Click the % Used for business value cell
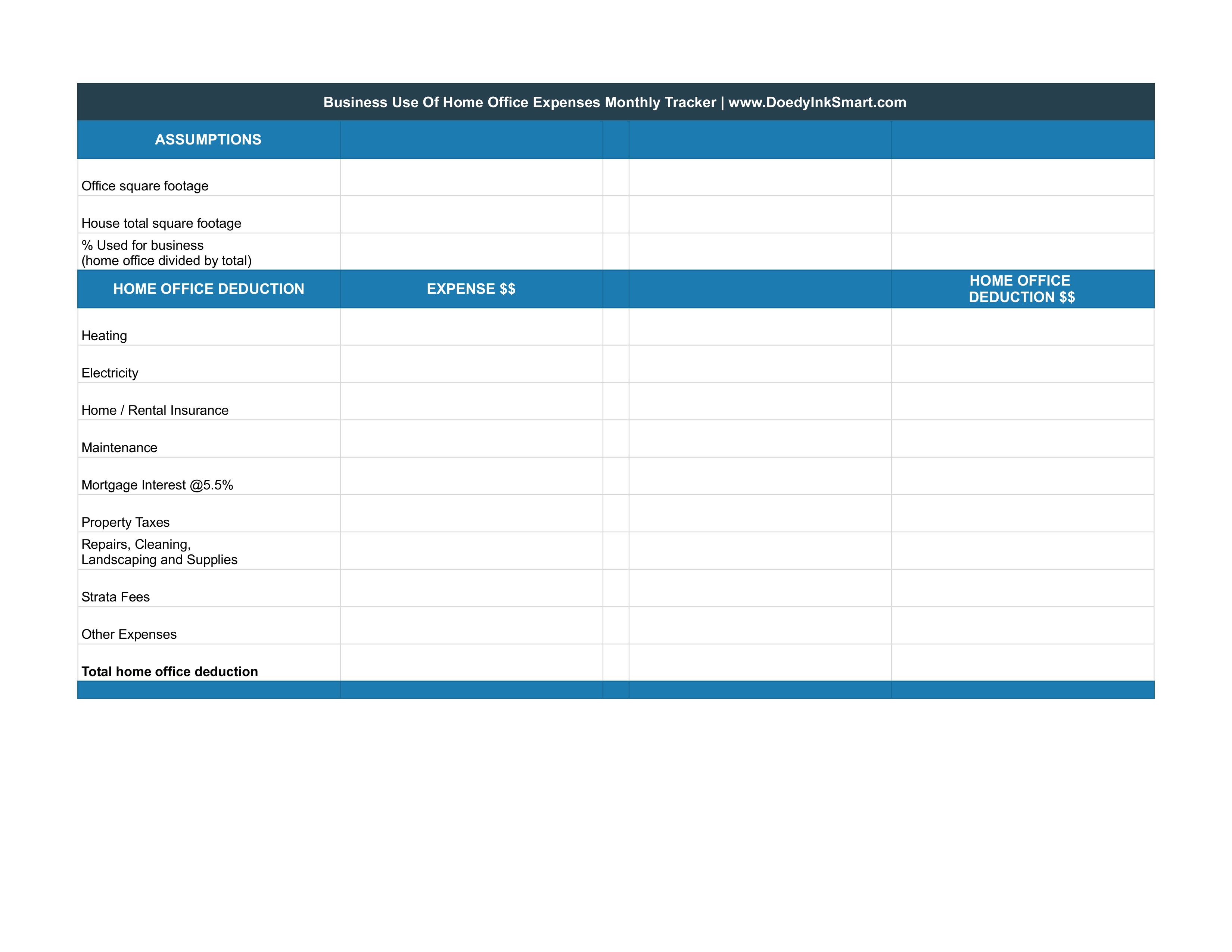This screenshot has height=952, width=1232. coord(471,252)
